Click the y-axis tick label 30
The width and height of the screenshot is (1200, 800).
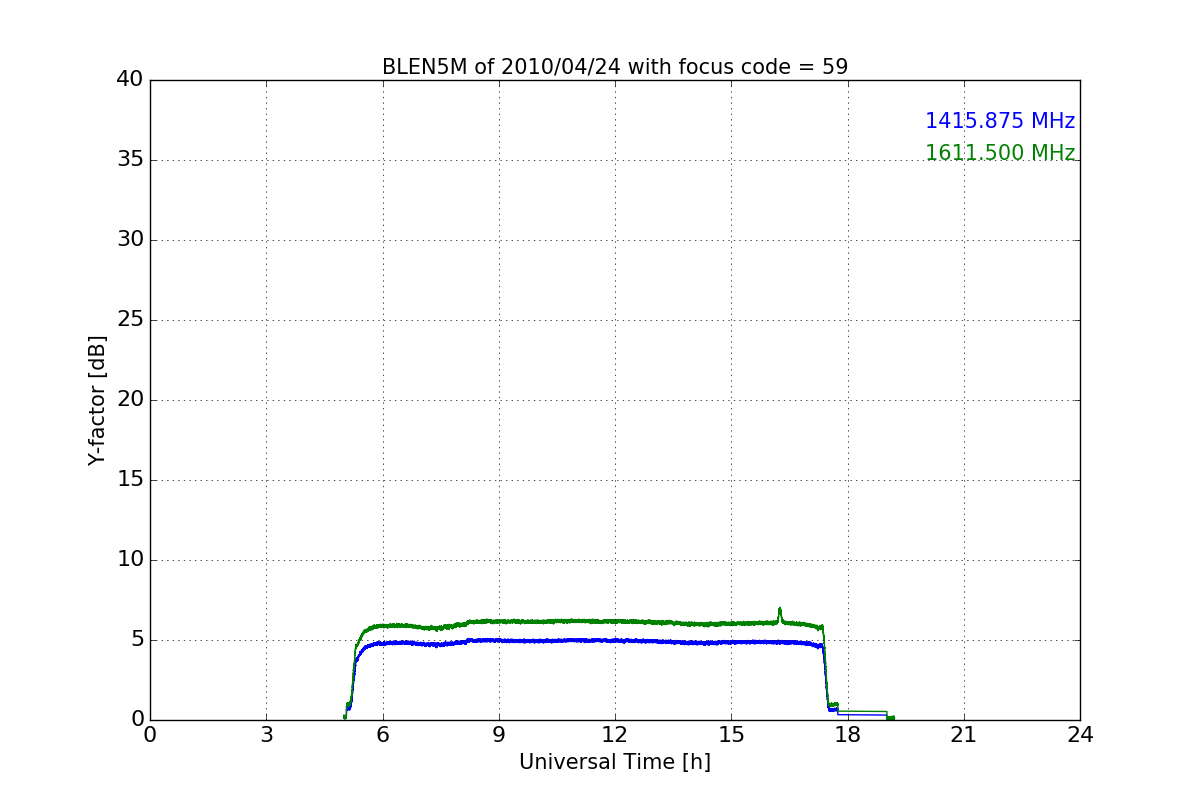click(x=130, y=240)
